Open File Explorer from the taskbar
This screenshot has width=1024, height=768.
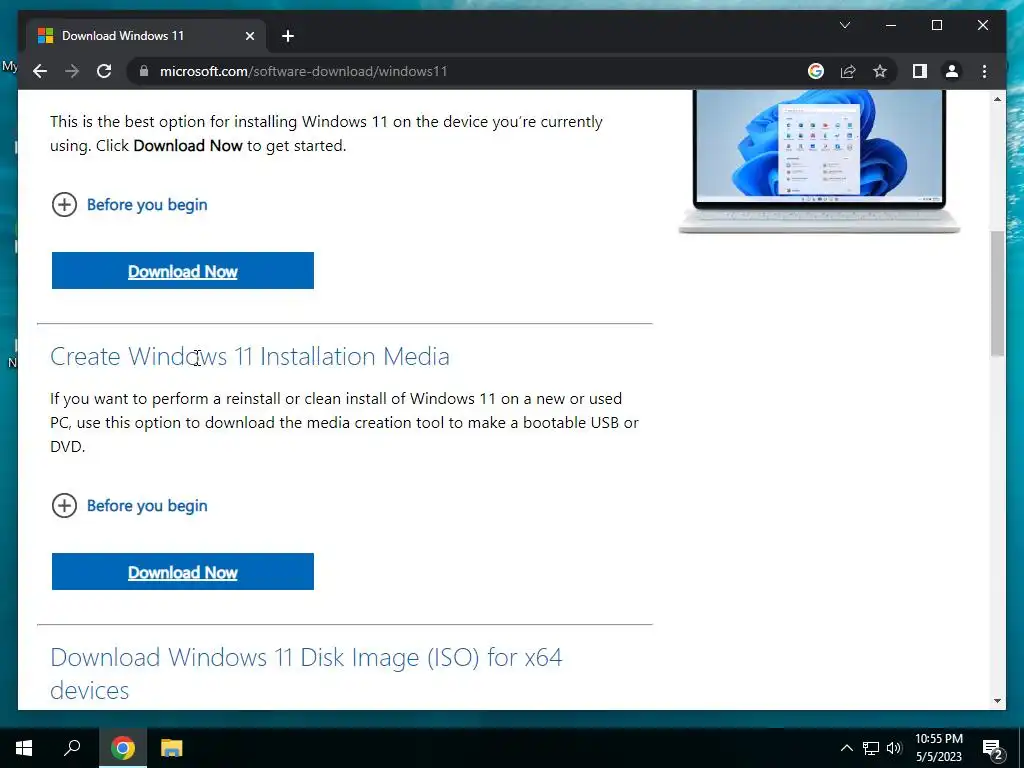(x=171, y=748)
